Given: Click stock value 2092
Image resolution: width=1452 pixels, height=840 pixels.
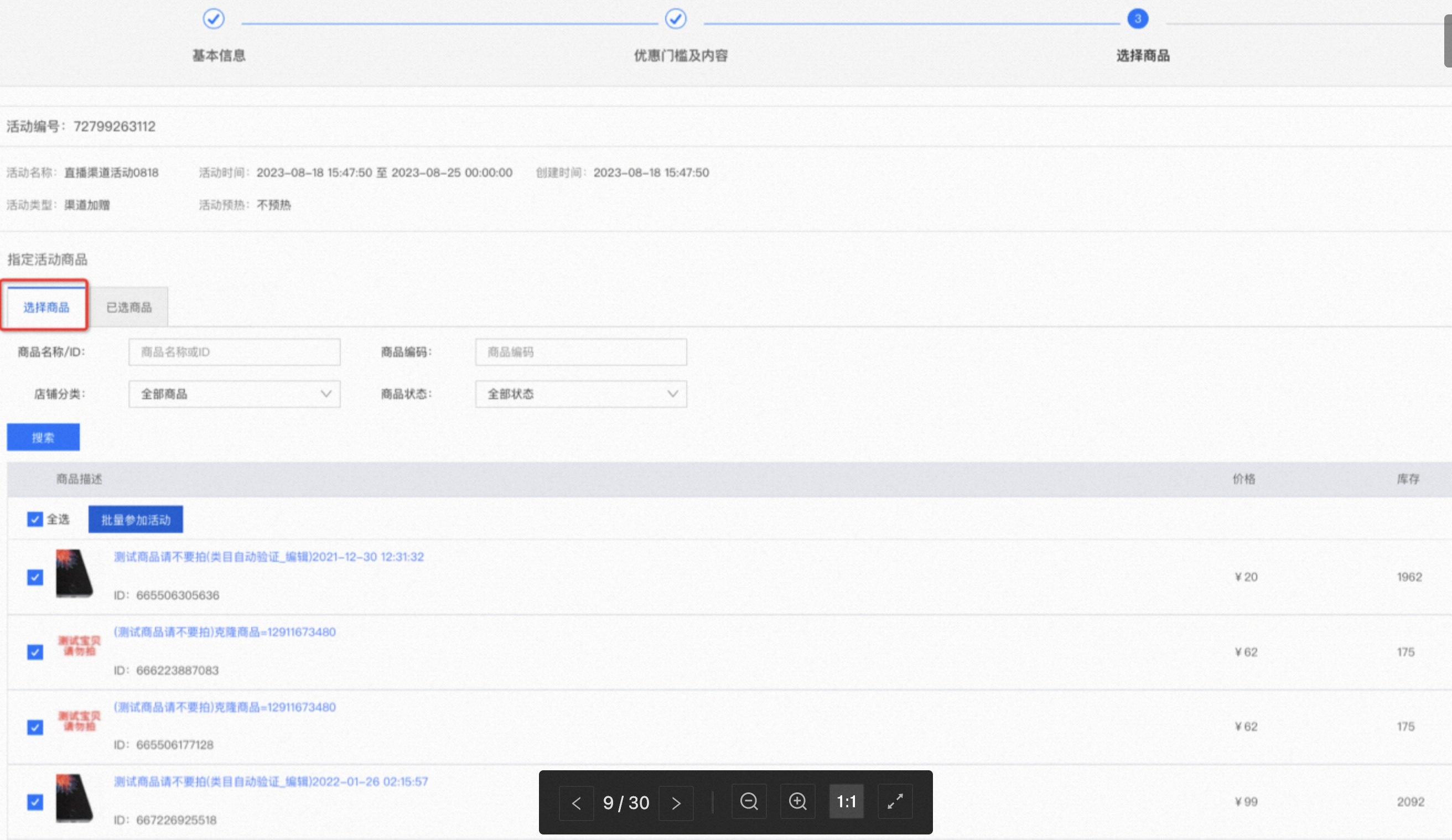Looking at the screenshot, I should pos(1410,801).
